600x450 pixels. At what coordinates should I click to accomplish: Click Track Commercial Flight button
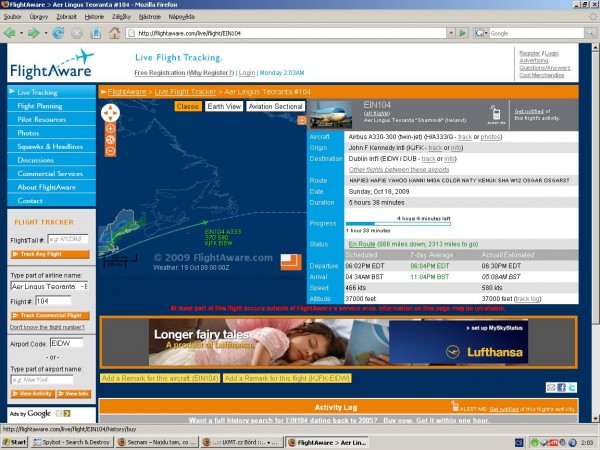[50, 316]
